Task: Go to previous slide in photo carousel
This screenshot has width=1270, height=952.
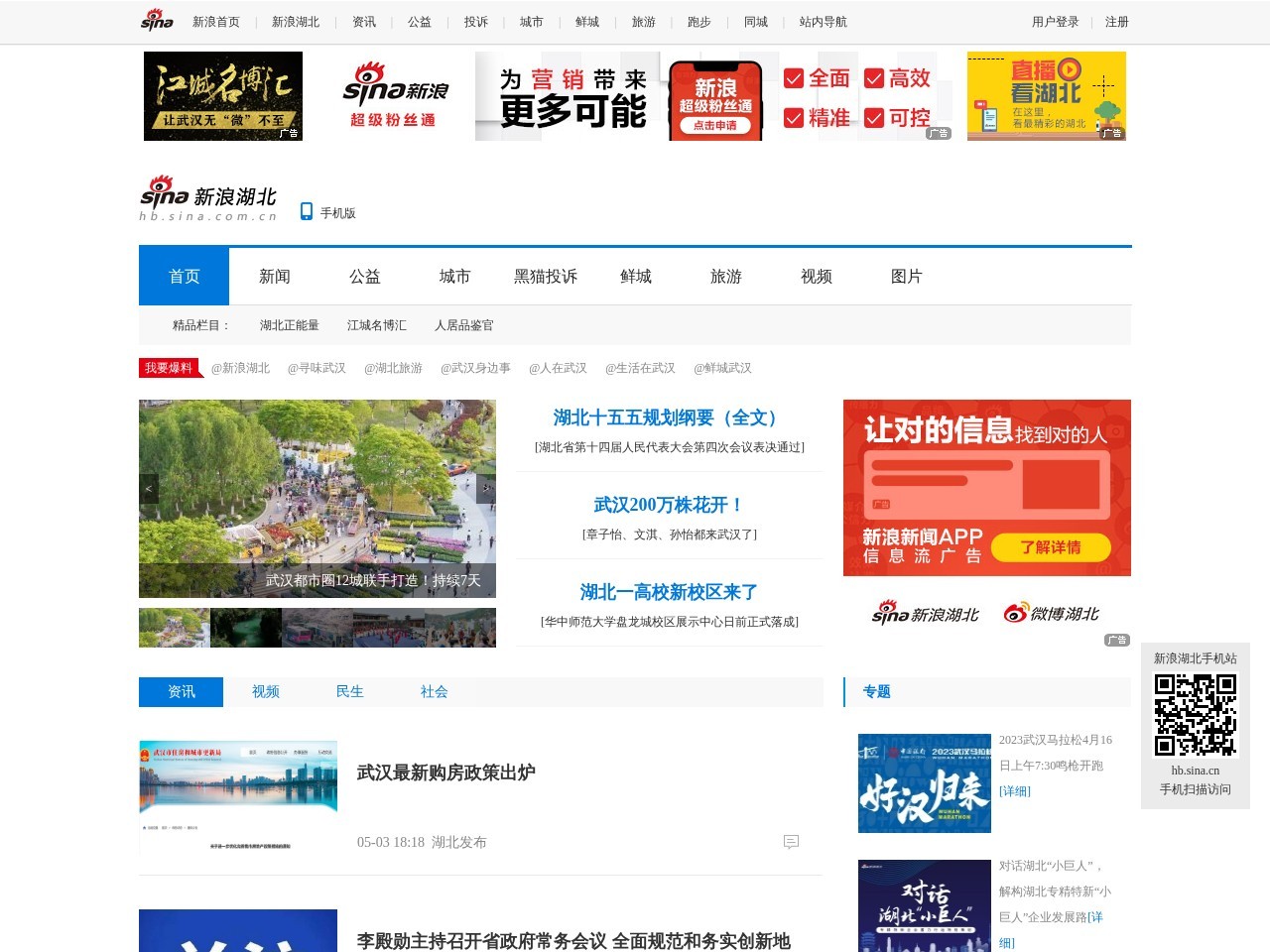Action: click(149, 488)
